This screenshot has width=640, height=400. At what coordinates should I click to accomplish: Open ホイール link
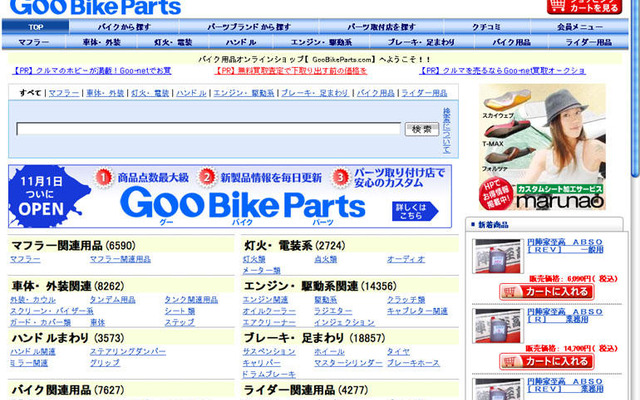pyautogui.click(x=329, y=351)
